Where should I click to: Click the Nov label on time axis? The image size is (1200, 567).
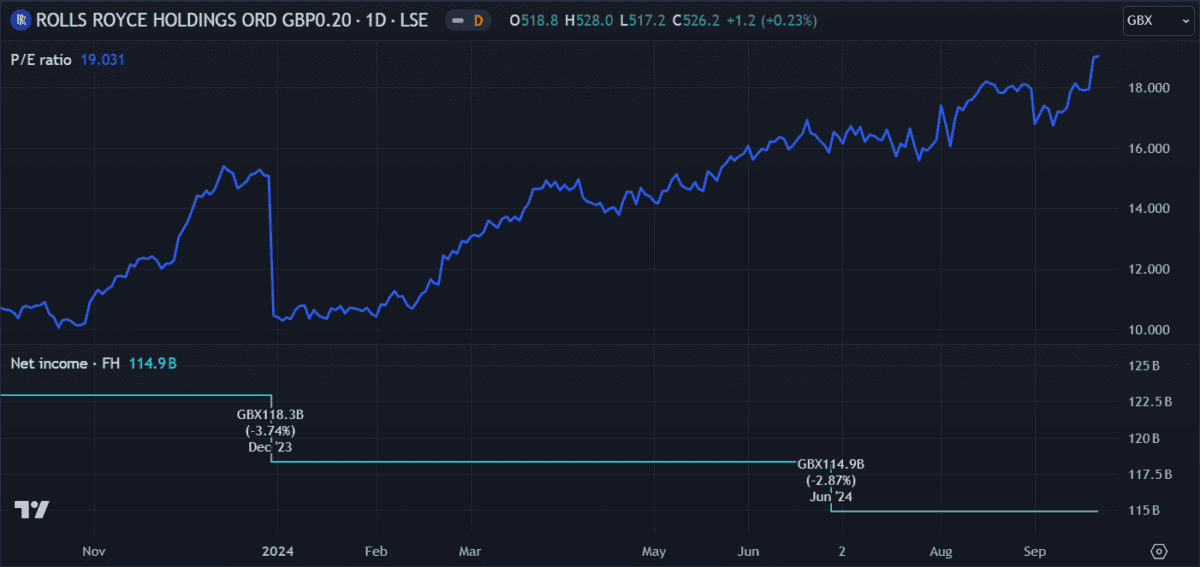(x=93, y=551)
